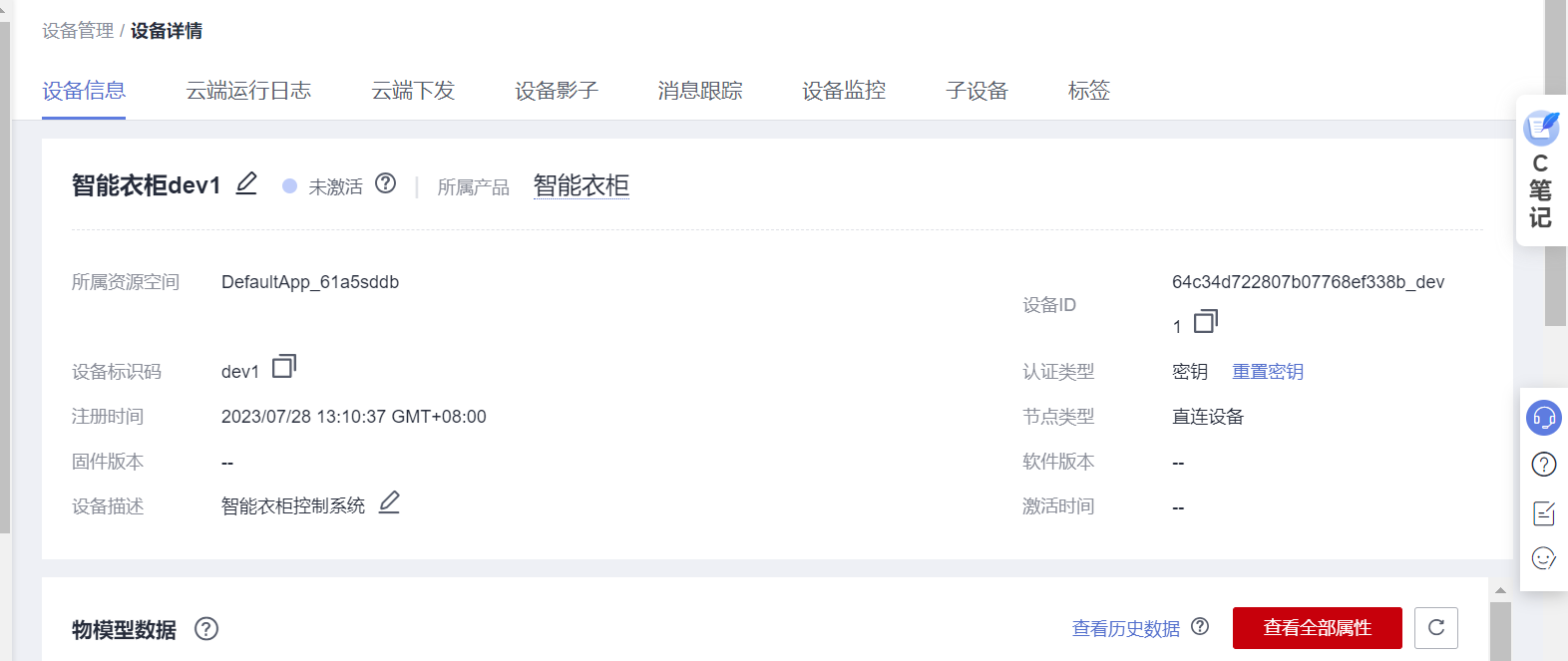Open help icon next to 未激活 status
The height and width of the screenshot is (661, 1568).
[385, 183]
